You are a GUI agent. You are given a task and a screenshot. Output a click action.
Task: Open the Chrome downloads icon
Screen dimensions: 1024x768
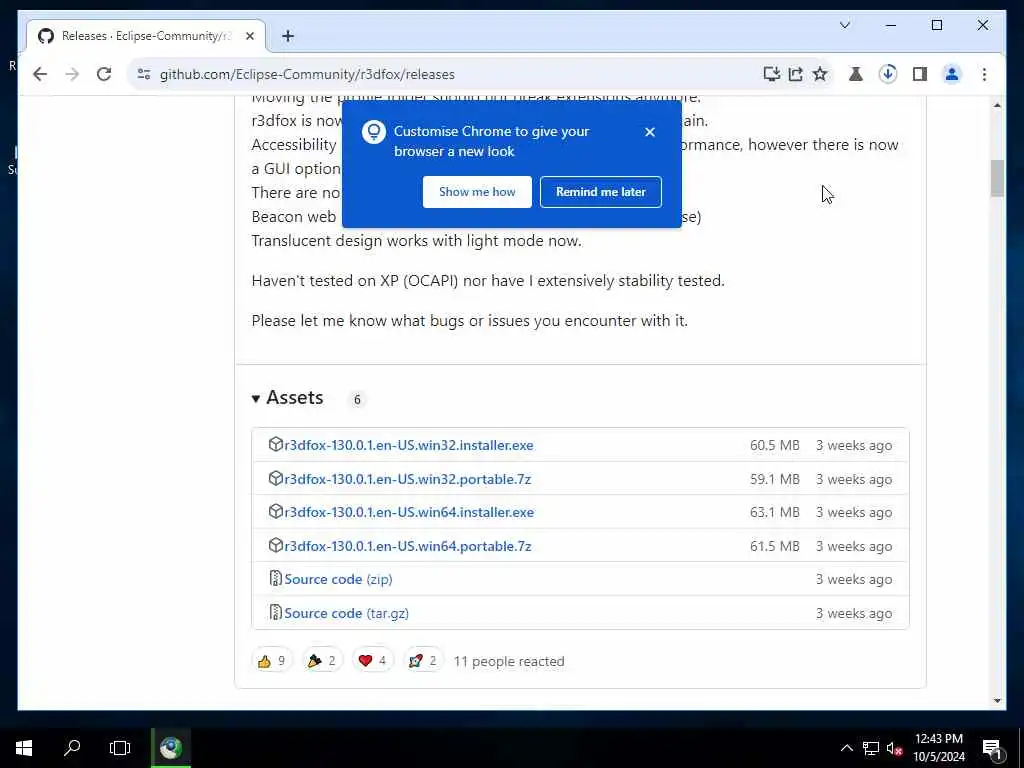[x=888, y=74]
